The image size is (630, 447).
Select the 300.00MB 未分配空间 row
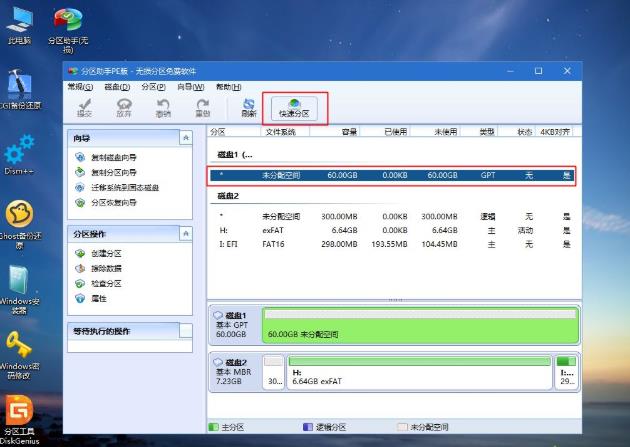[x=392, y=216]
